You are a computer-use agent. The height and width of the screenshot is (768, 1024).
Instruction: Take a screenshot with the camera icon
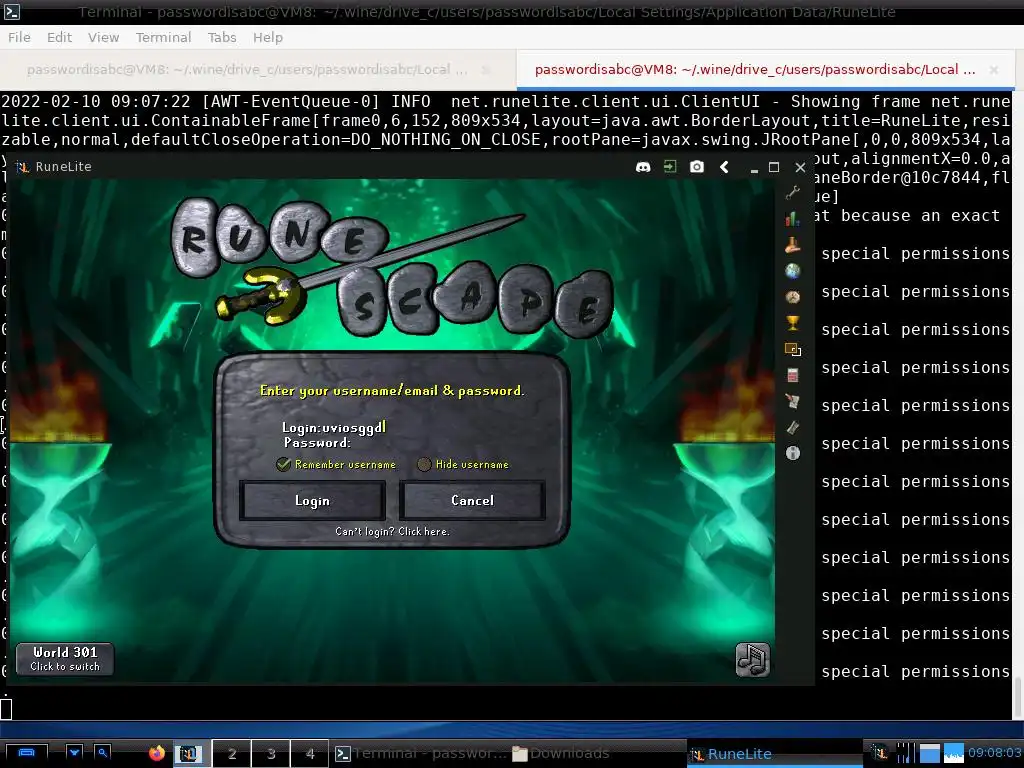(697, 167)
